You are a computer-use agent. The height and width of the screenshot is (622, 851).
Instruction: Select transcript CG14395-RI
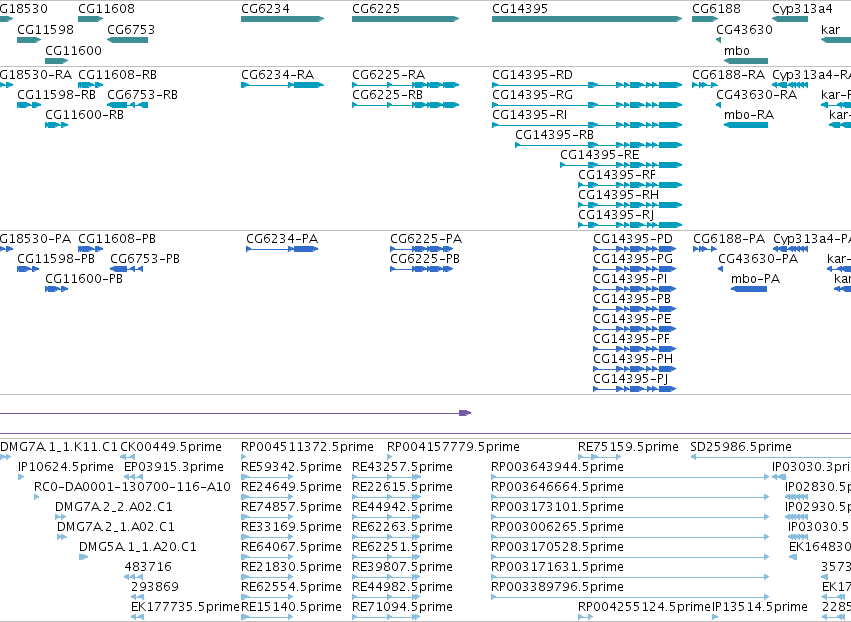pos(529,115)
